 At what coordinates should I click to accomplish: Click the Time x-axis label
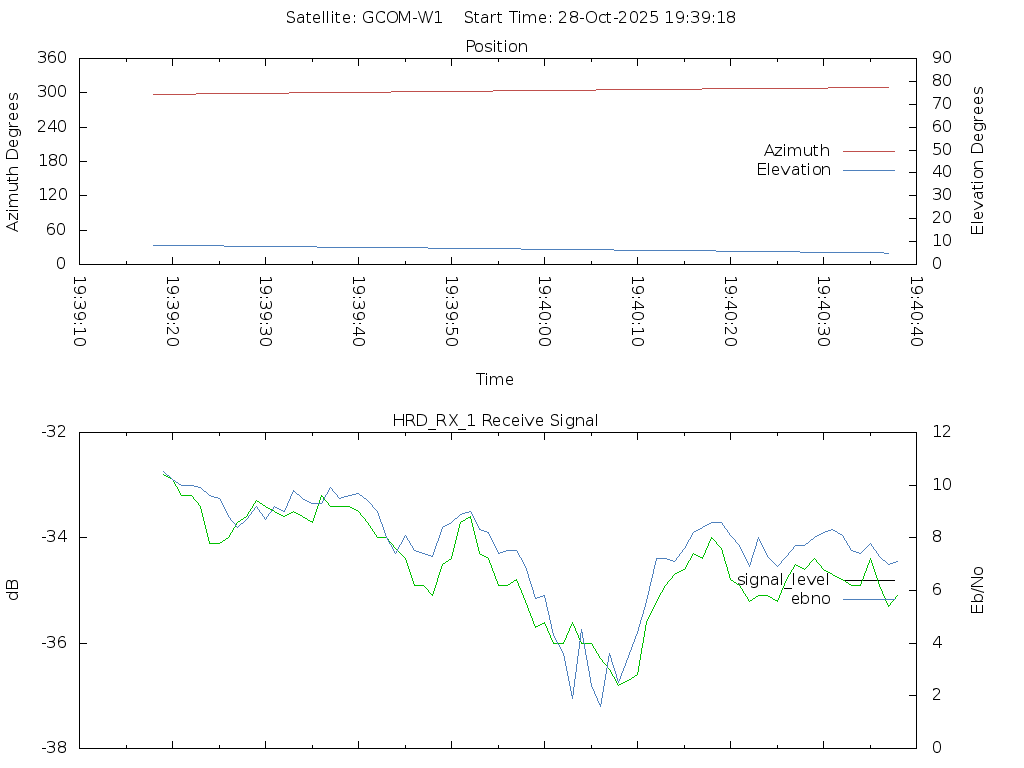(x=495, y=380)
